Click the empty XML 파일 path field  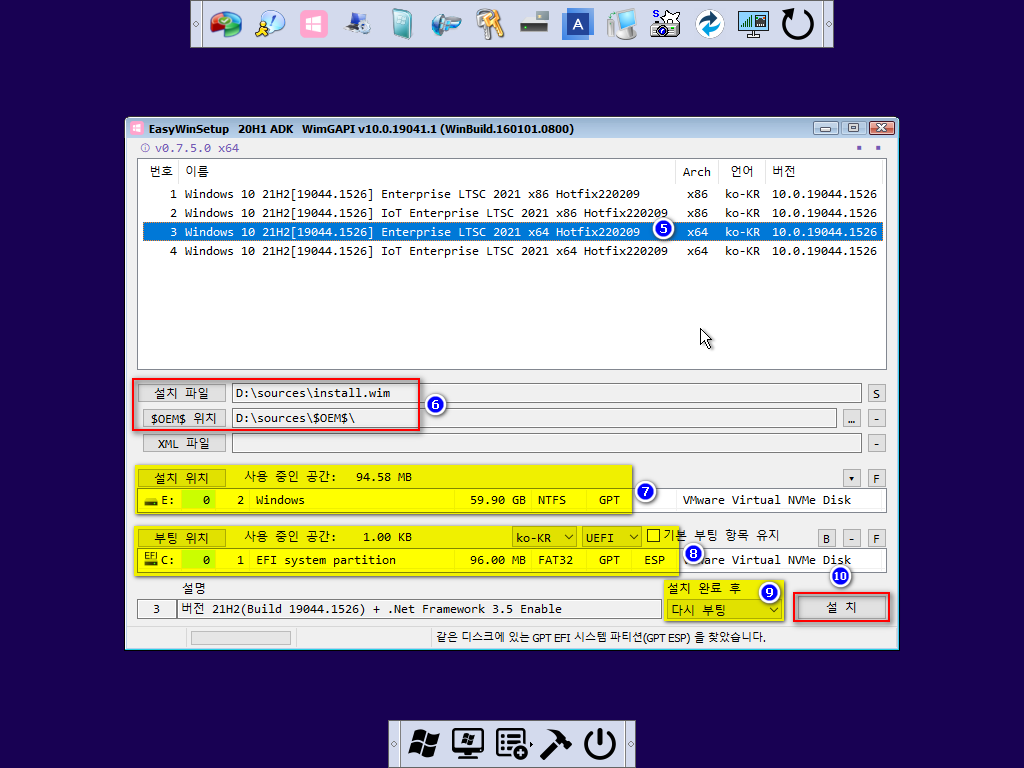click(547, 443)
